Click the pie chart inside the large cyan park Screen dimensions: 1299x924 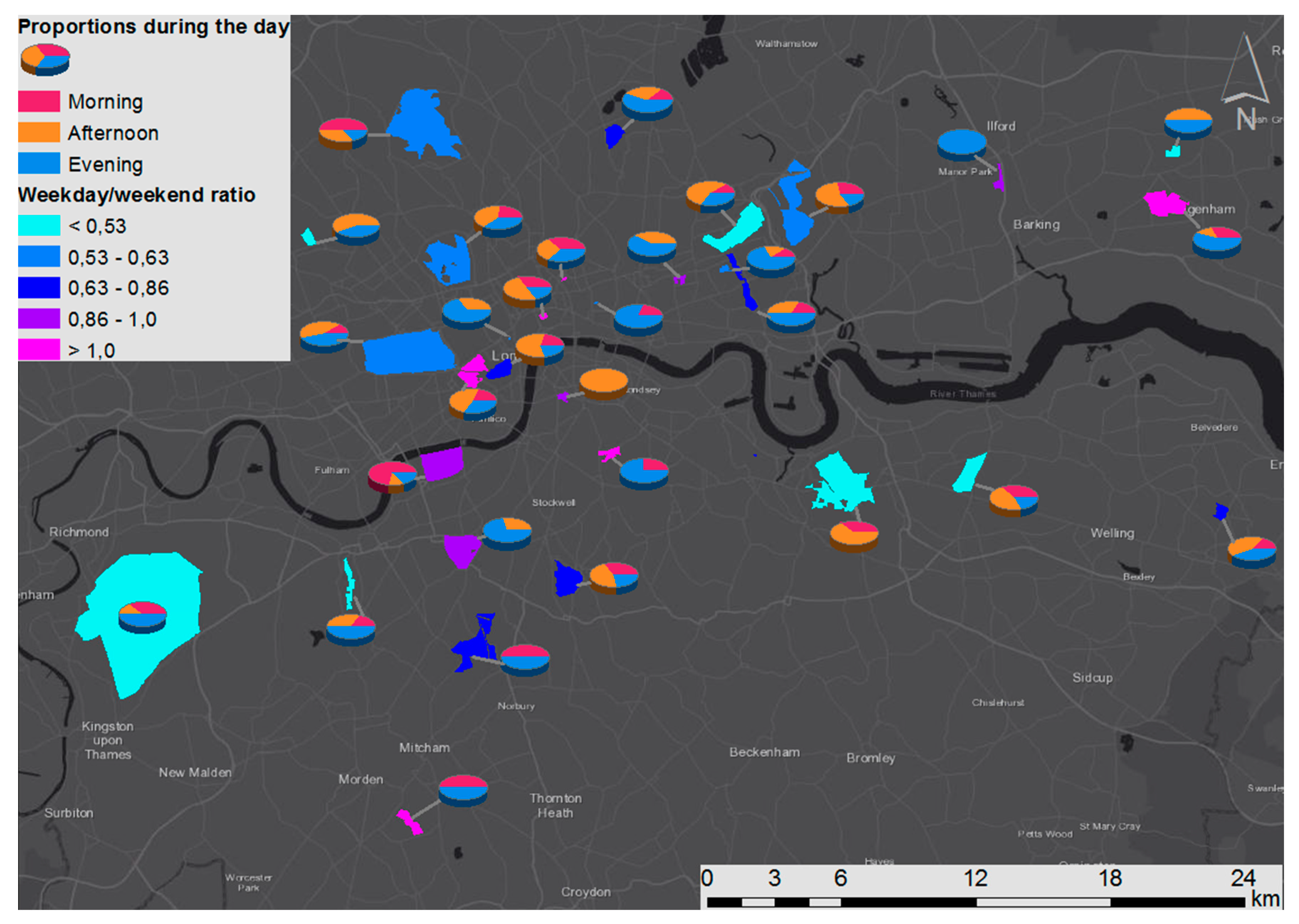(142, 616)
